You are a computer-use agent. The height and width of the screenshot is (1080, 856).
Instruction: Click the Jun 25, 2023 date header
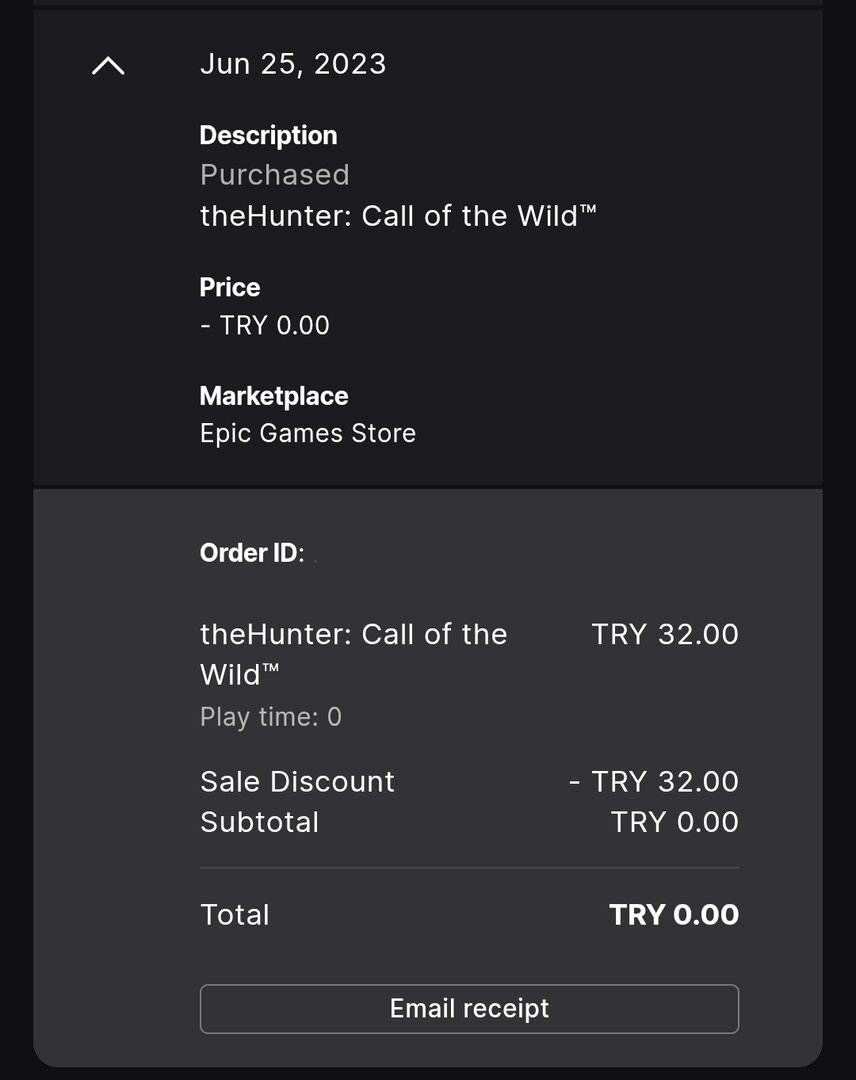[x=292, y=64]
